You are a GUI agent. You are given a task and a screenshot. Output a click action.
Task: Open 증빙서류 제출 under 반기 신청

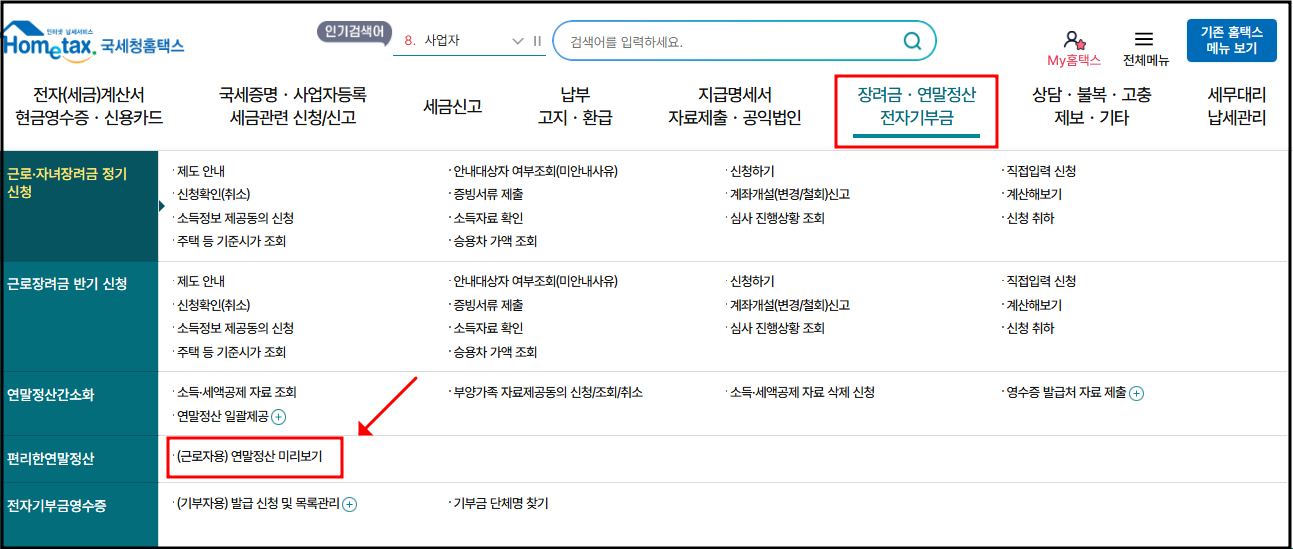tap(488, 305)
